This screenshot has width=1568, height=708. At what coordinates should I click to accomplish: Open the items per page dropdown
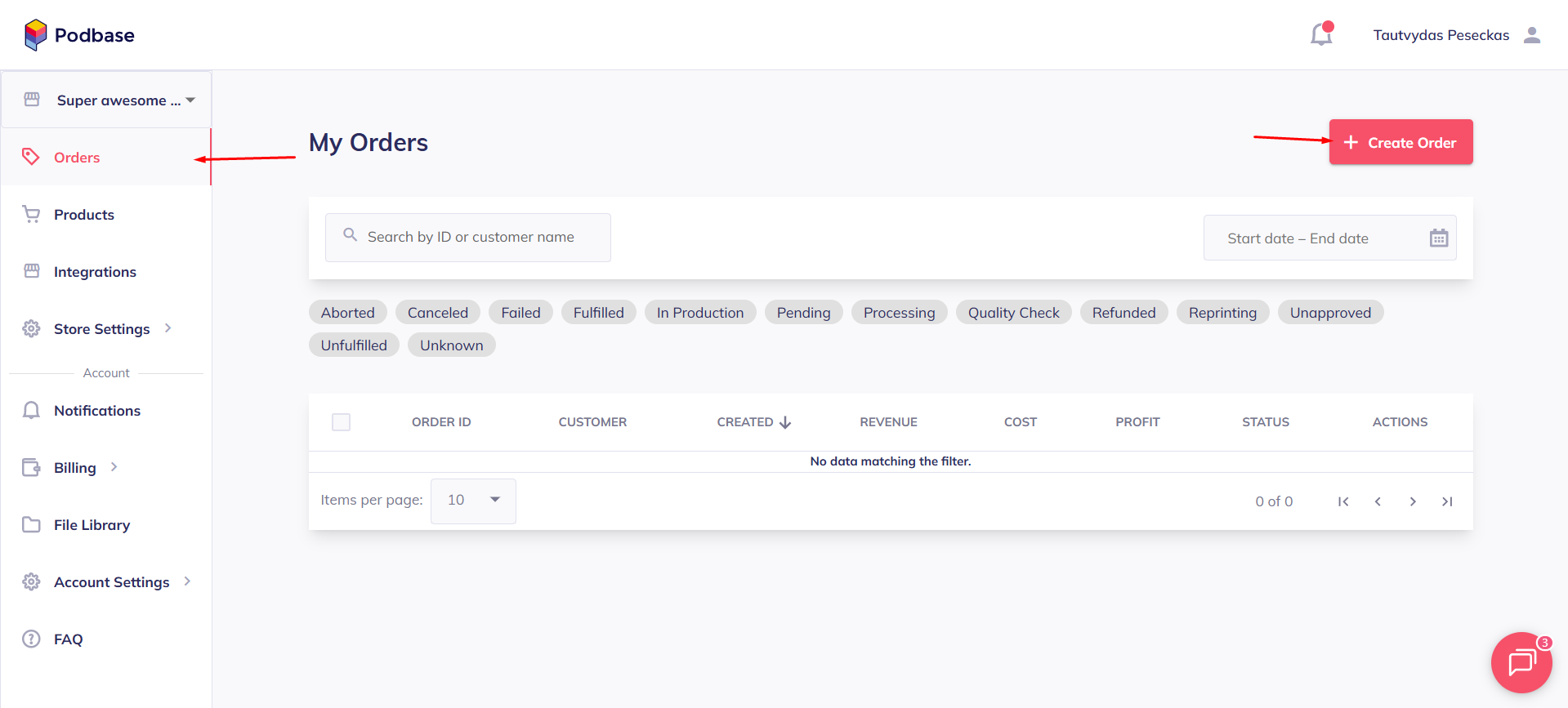click(x=473, y=501)
